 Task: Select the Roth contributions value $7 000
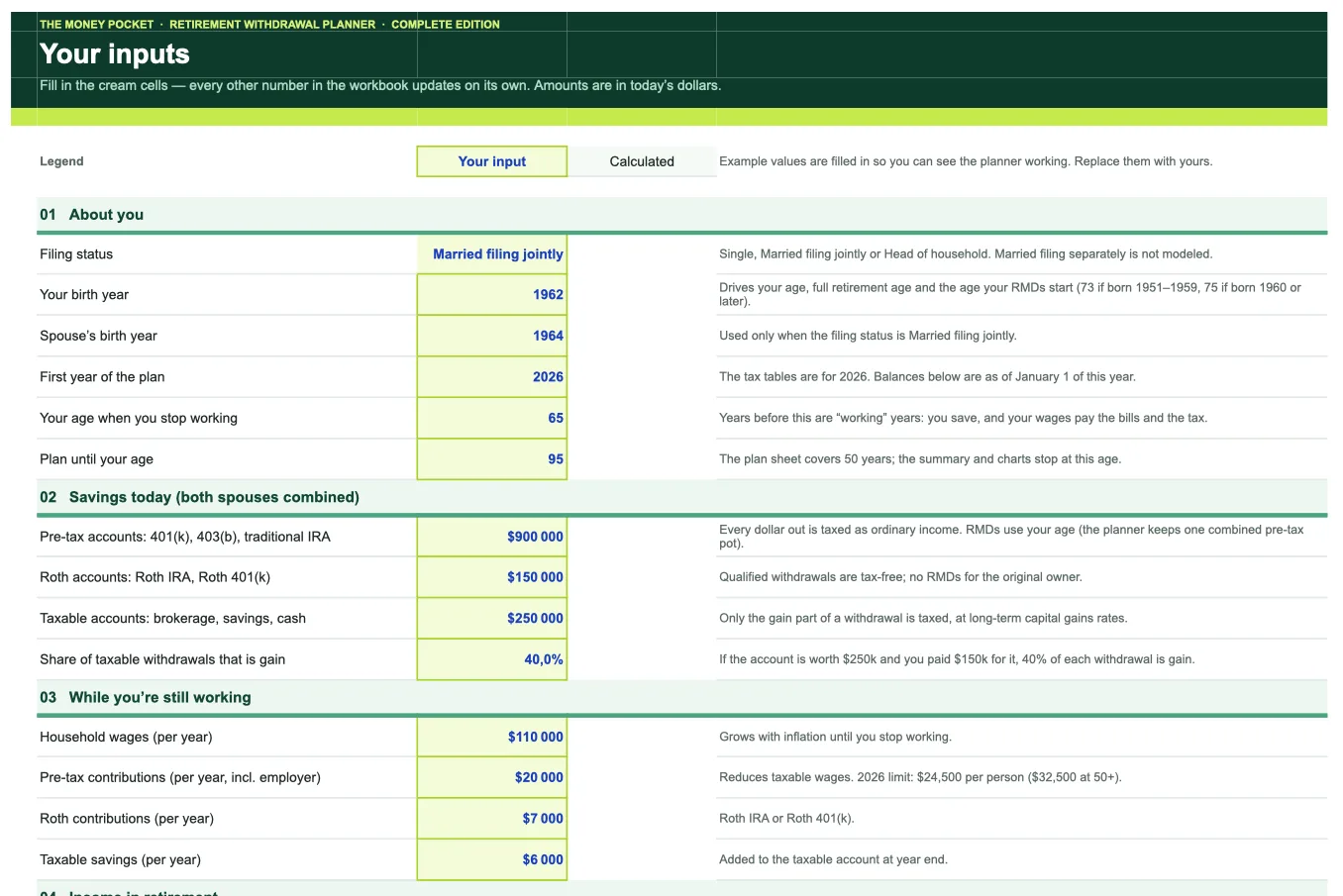[492, 819]
